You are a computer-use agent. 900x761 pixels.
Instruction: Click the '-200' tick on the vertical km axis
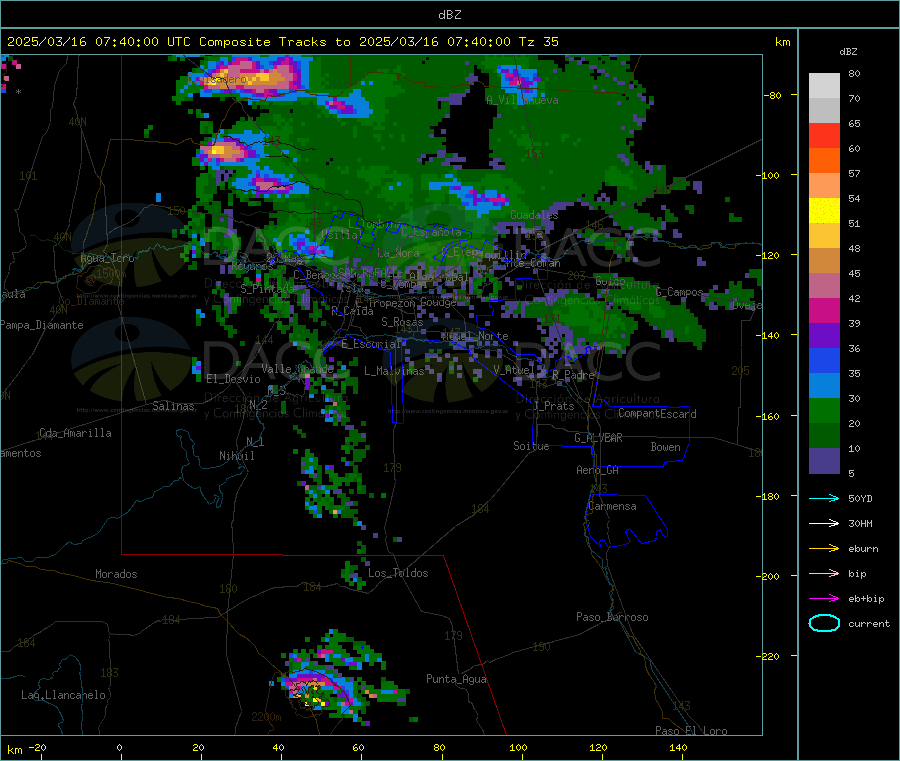pyautogui.click(x=769, y=576)
